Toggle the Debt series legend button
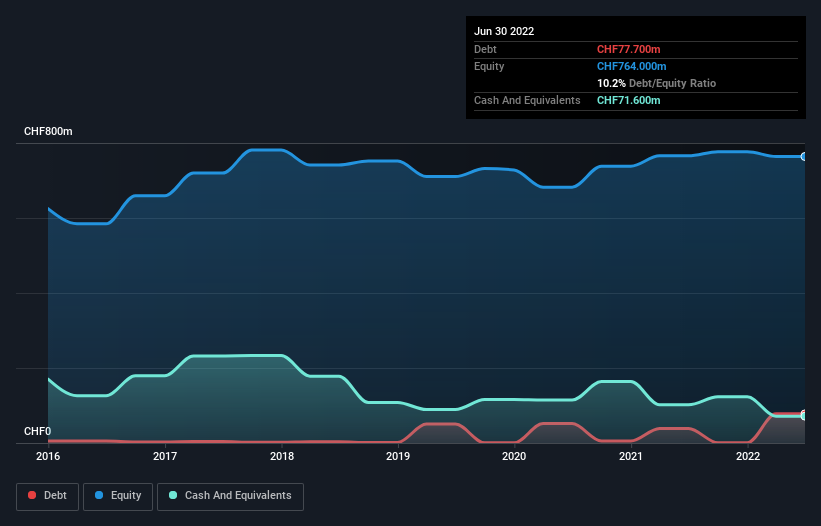This screenshot has width=821, height=526. click(x=47, y=496)
